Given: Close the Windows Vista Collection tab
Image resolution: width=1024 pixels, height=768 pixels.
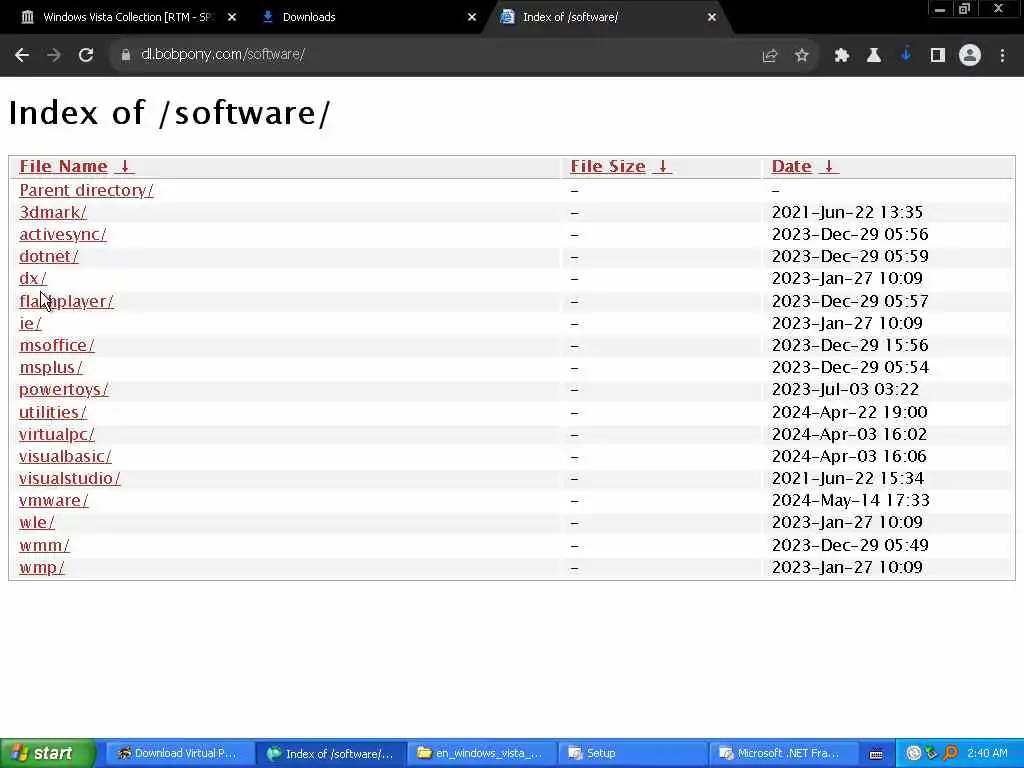Looking at the screenshot, I should tap(232, 17).
